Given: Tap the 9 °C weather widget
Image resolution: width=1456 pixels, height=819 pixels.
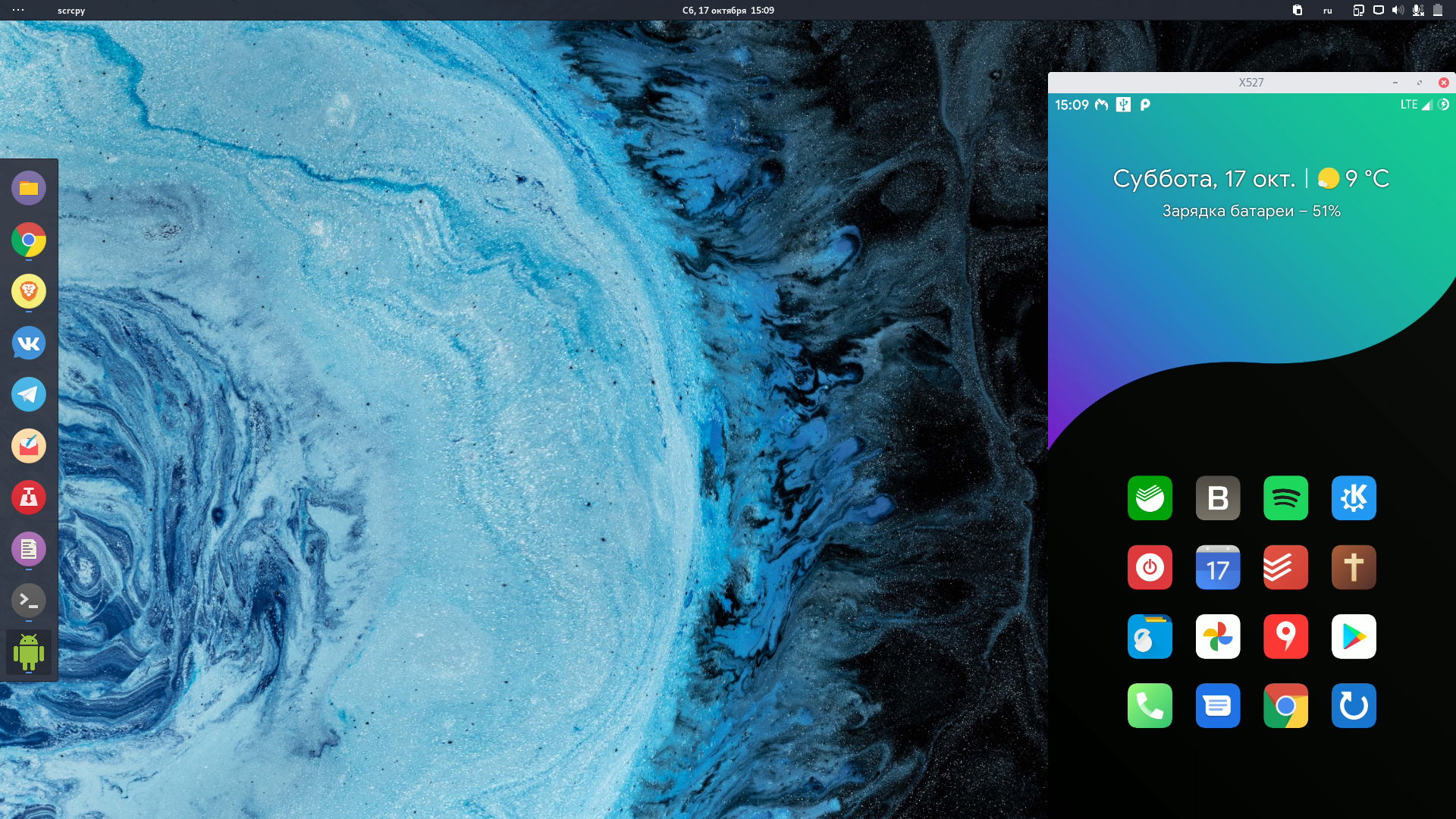Looking at the screenshot, I should (1354, 179).
